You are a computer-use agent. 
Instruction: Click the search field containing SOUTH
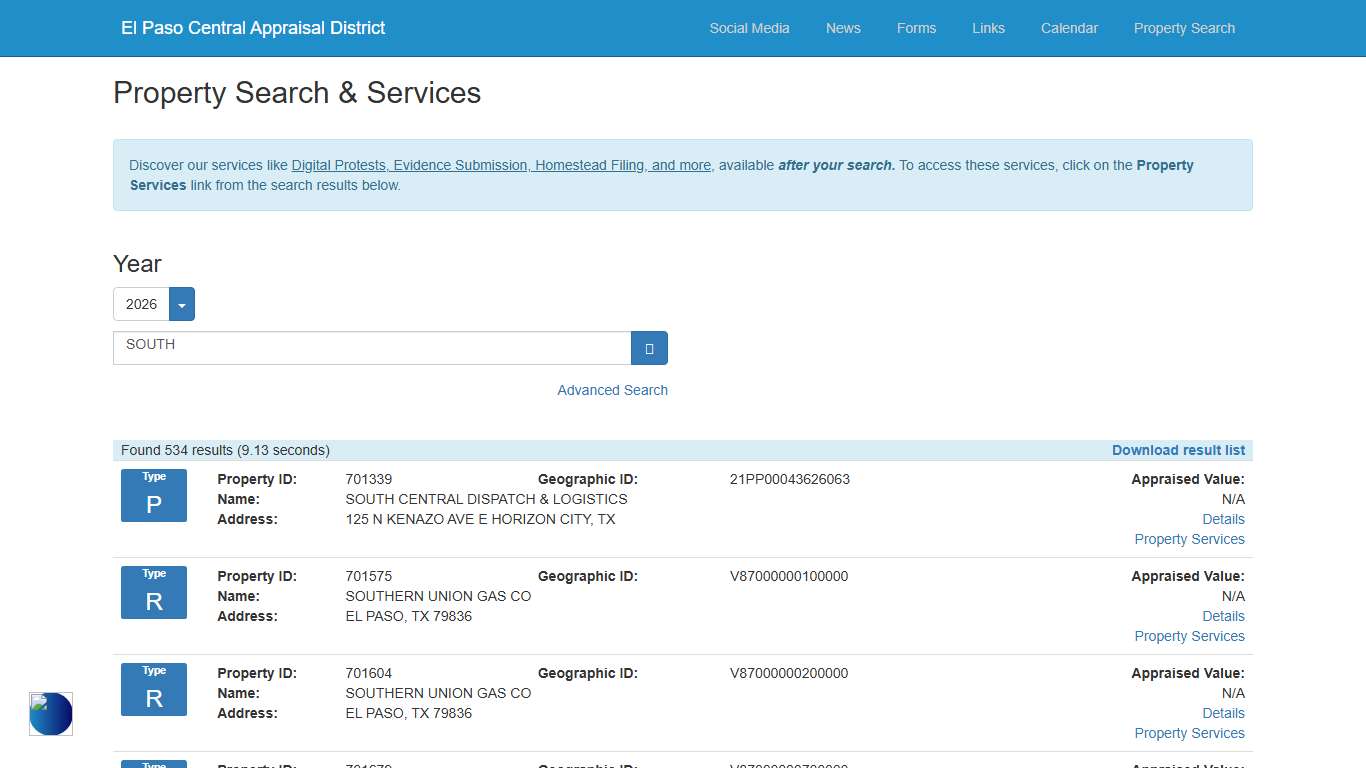click(372, 348)
